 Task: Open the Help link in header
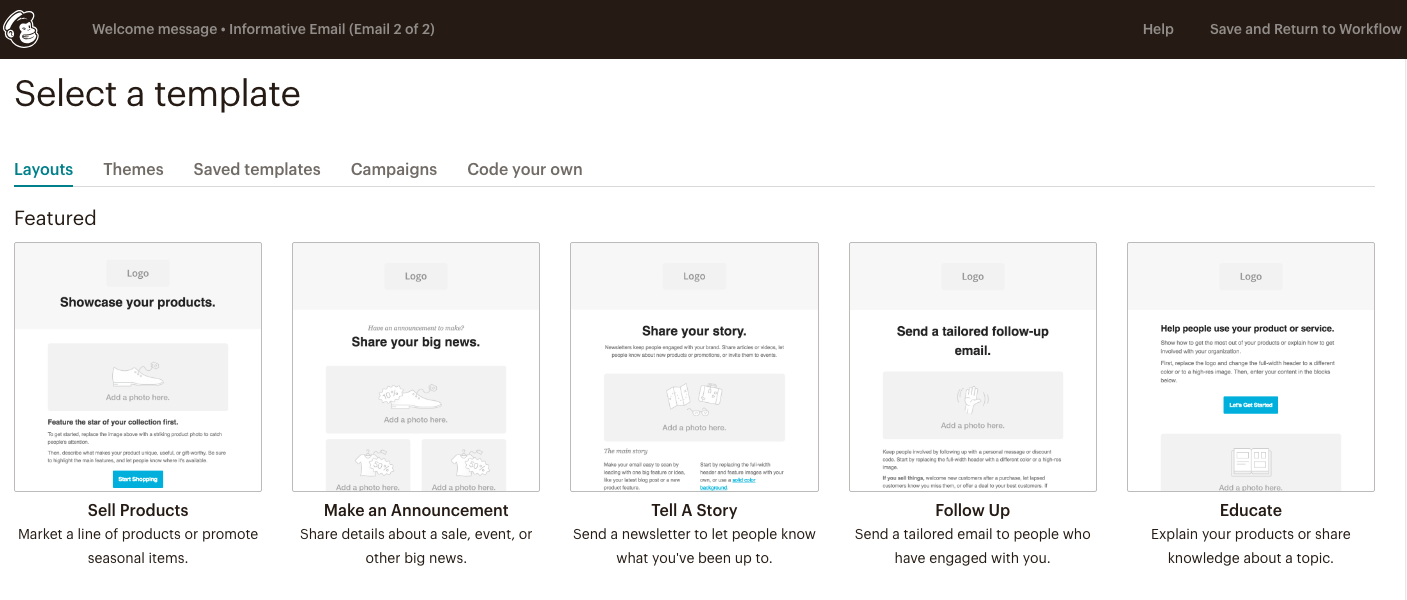[1157, 29]
